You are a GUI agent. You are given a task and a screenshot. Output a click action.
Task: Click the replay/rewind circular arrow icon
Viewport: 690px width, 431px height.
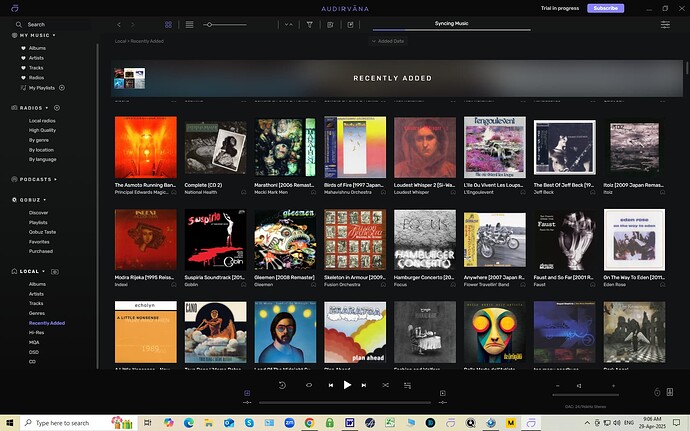pos(282,385)
